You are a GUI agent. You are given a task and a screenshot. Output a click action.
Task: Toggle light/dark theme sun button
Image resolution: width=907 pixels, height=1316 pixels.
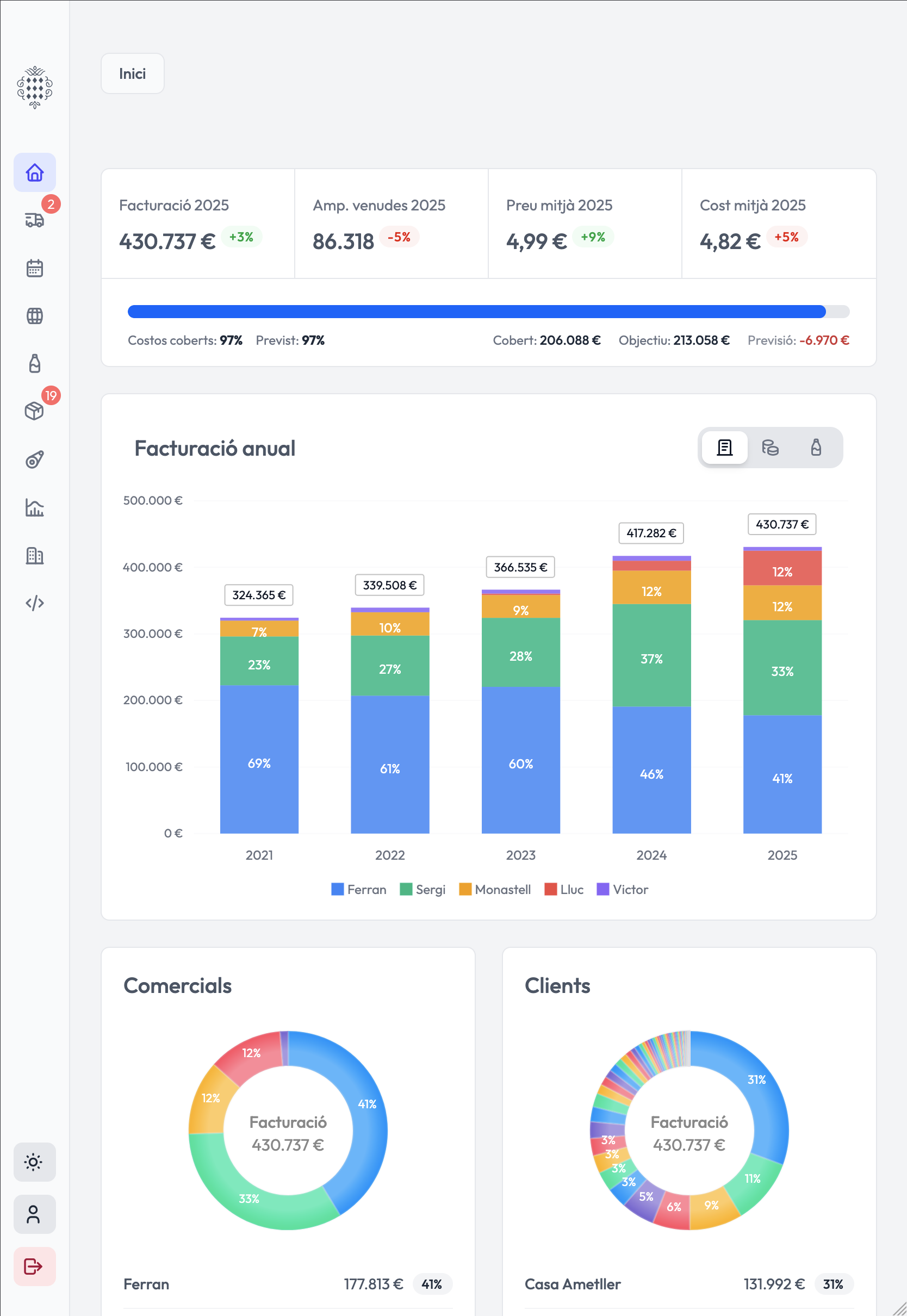tap(34, 1162)
